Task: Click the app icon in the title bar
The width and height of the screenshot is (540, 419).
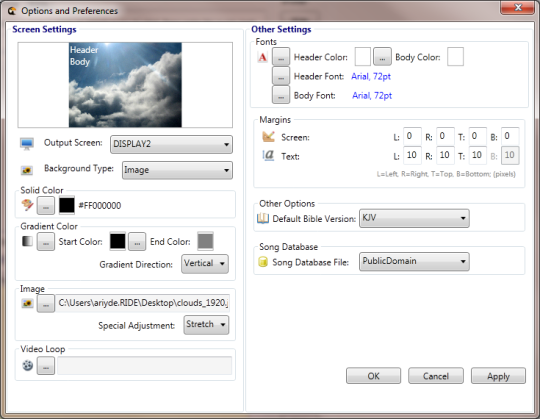Action: pyautogui.click(x=12, y=11)
